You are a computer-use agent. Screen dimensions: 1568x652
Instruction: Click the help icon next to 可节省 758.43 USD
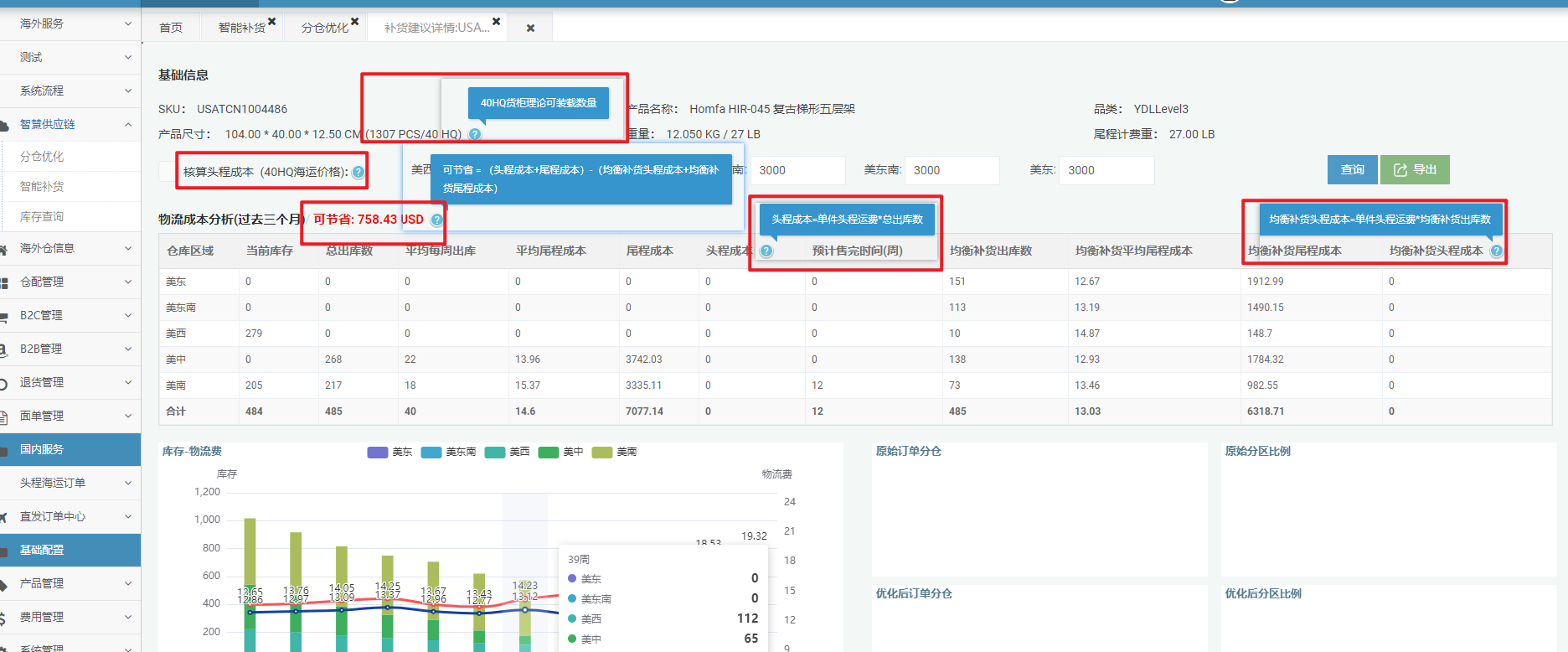(436, 220)
